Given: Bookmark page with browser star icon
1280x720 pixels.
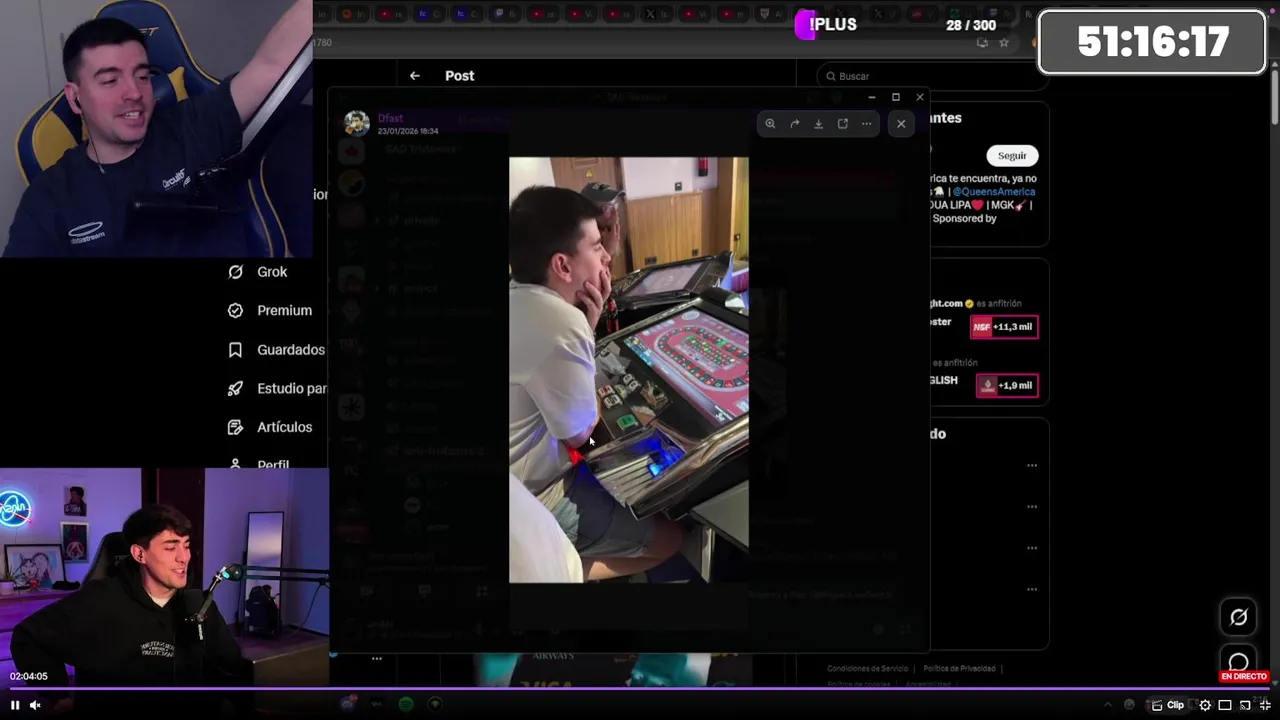Looking at the screenshot, I should (x=1004, y=43).
